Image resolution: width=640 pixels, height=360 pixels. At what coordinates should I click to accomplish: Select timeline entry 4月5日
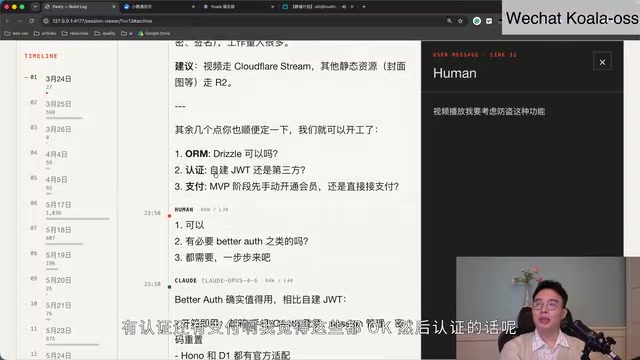pyautogui.click(x=56, y=180)
